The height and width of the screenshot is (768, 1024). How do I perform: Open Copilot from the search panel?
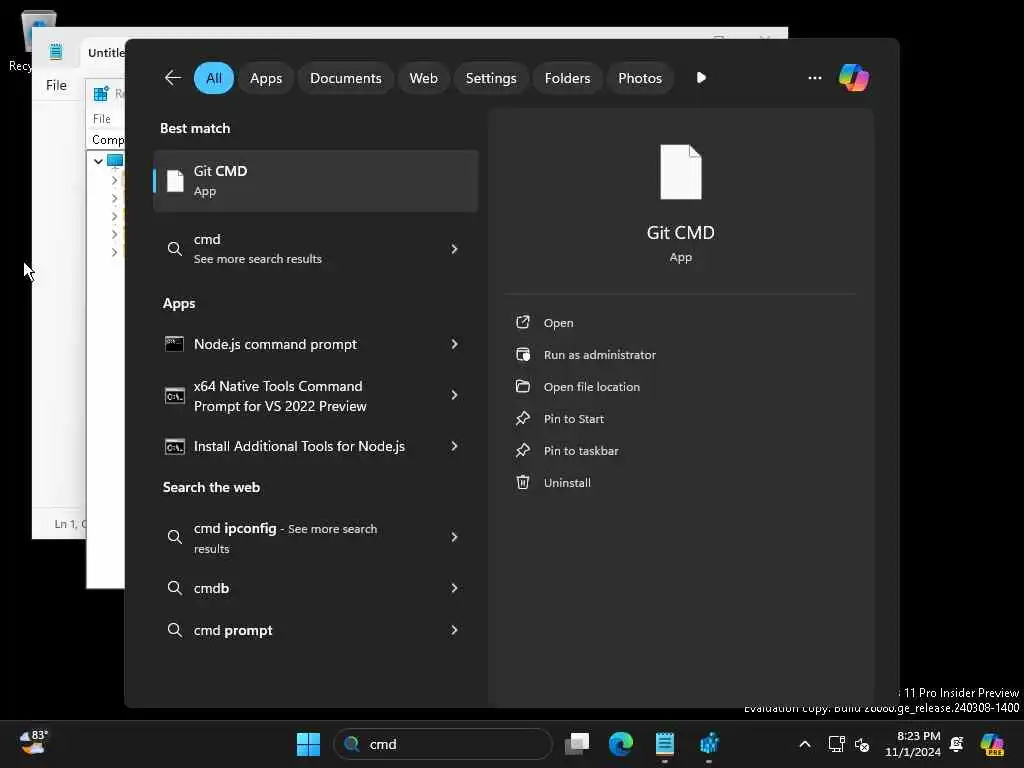tap(854, 78)
